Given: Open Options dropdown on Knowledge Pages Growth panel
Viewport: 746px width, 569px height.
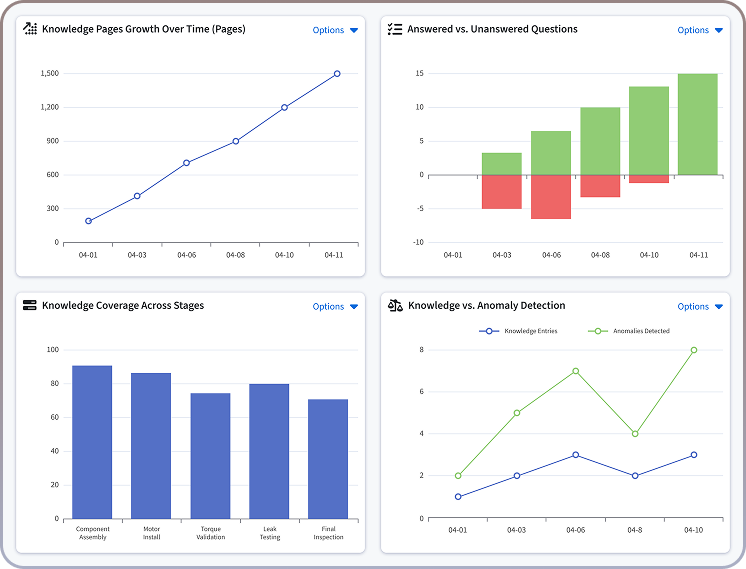Looking at the screenshot, I should click(x=335, y=30).
